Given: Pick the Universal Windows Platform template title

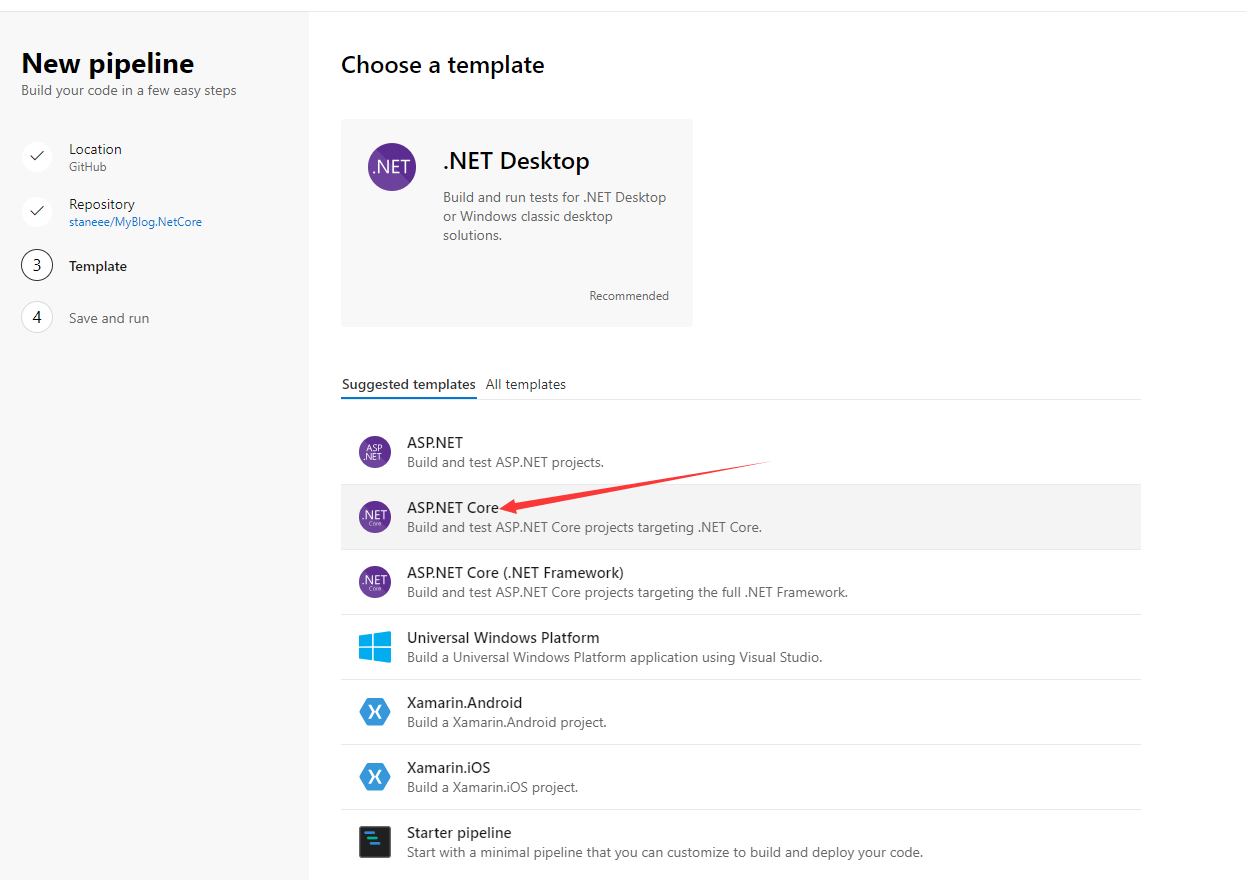Looking at the screenshot, I should click(503, 637).
